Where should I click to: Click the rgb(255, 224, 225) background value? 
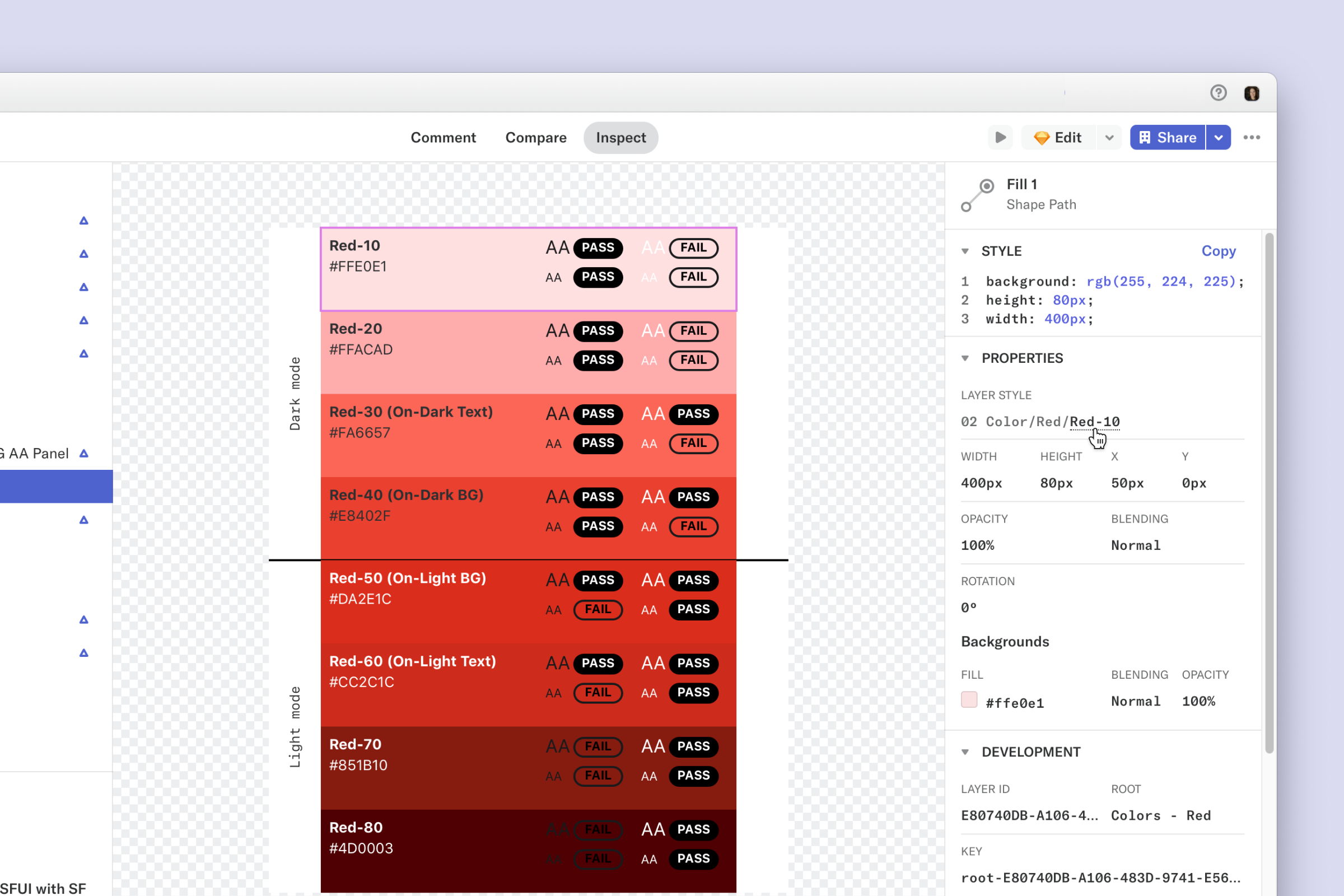pos(1161,282)
